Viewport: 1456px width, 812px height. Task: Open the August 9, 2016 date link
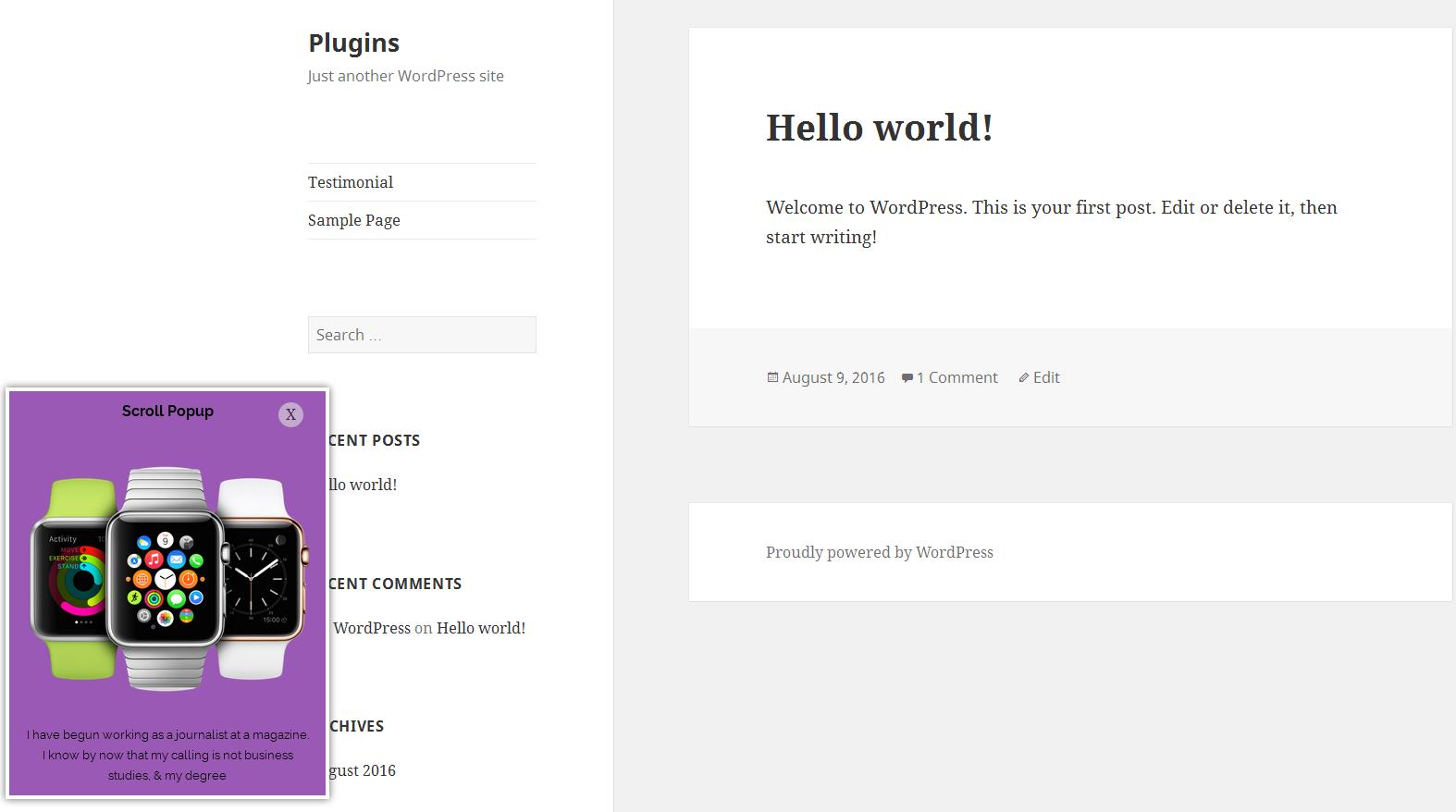tap(833, 377)
